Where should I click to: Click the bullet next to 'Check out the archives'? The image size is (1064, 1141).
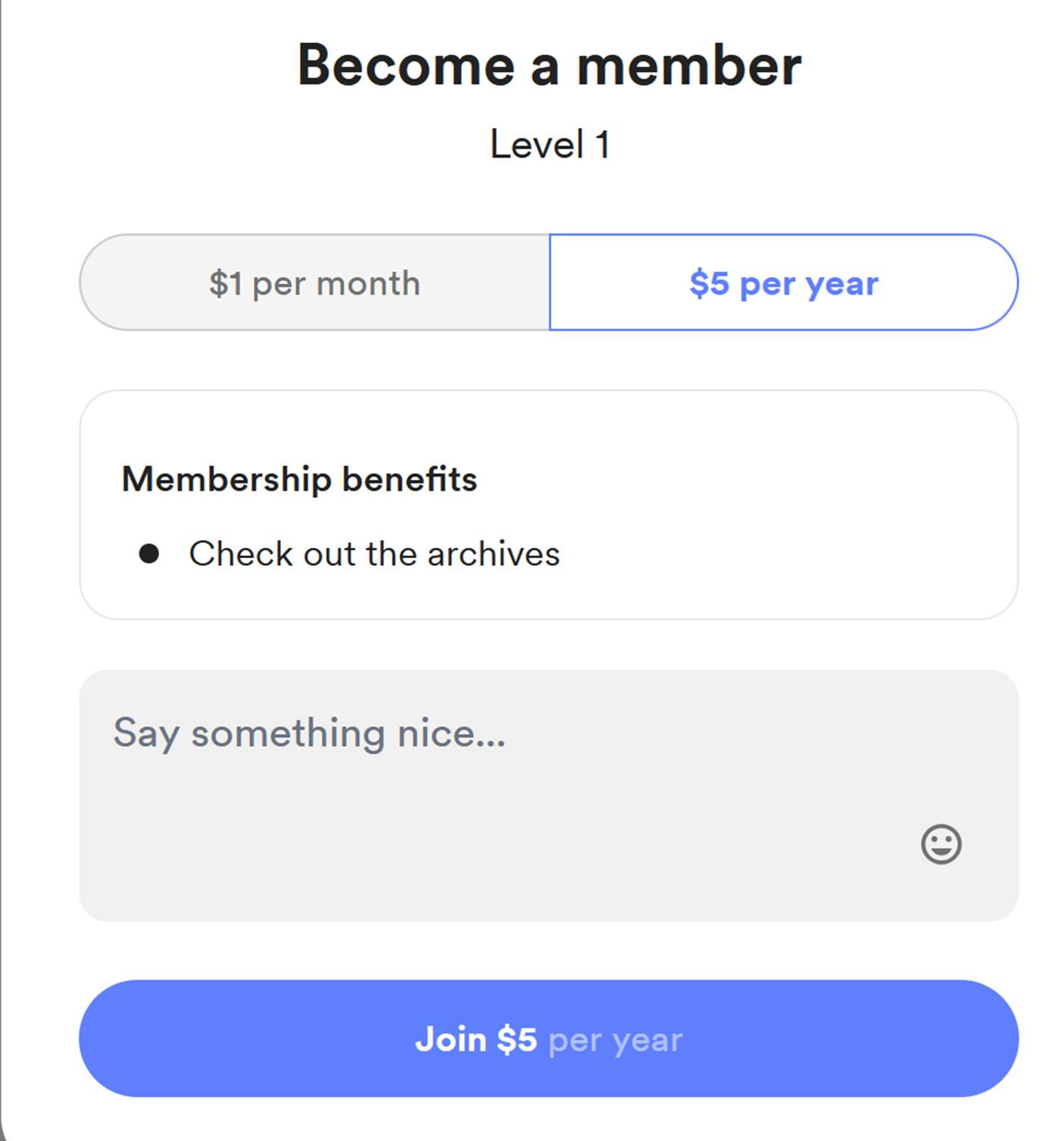(151, 554)
